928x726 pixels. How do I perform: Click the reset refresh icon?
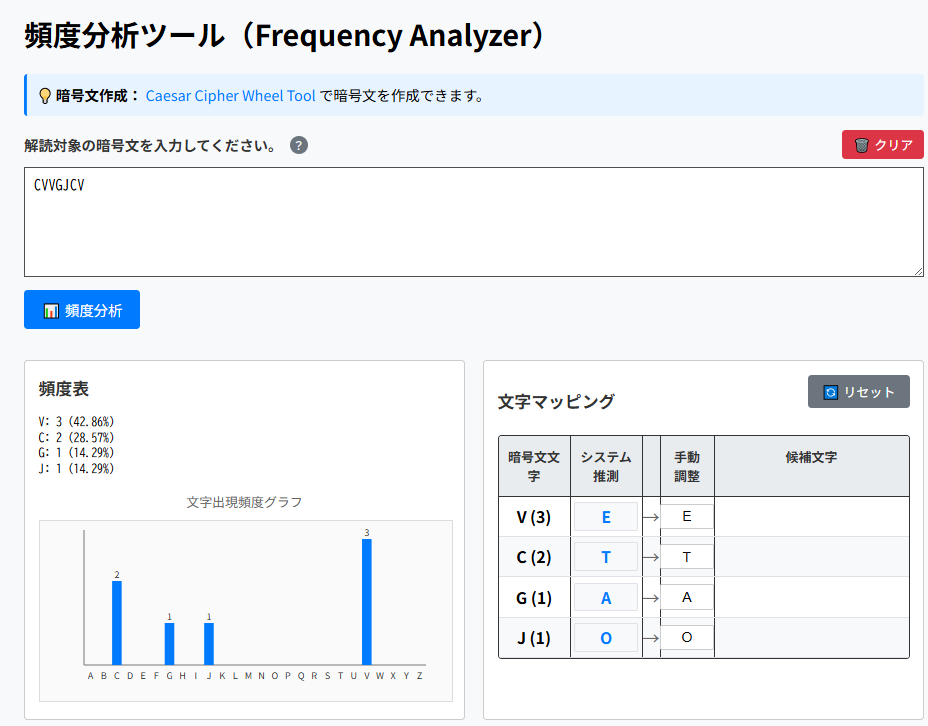(x=830, y=392)
